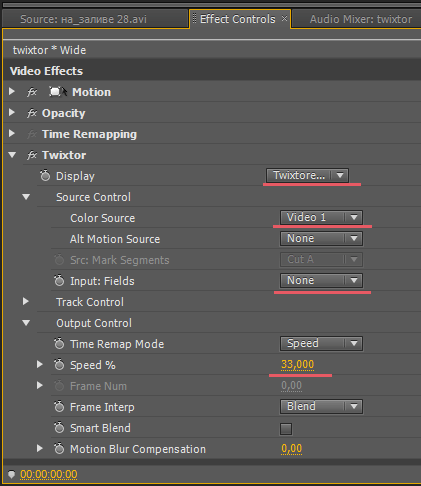
Task: Click the Color Source label
Action: [x=103, y=218]
